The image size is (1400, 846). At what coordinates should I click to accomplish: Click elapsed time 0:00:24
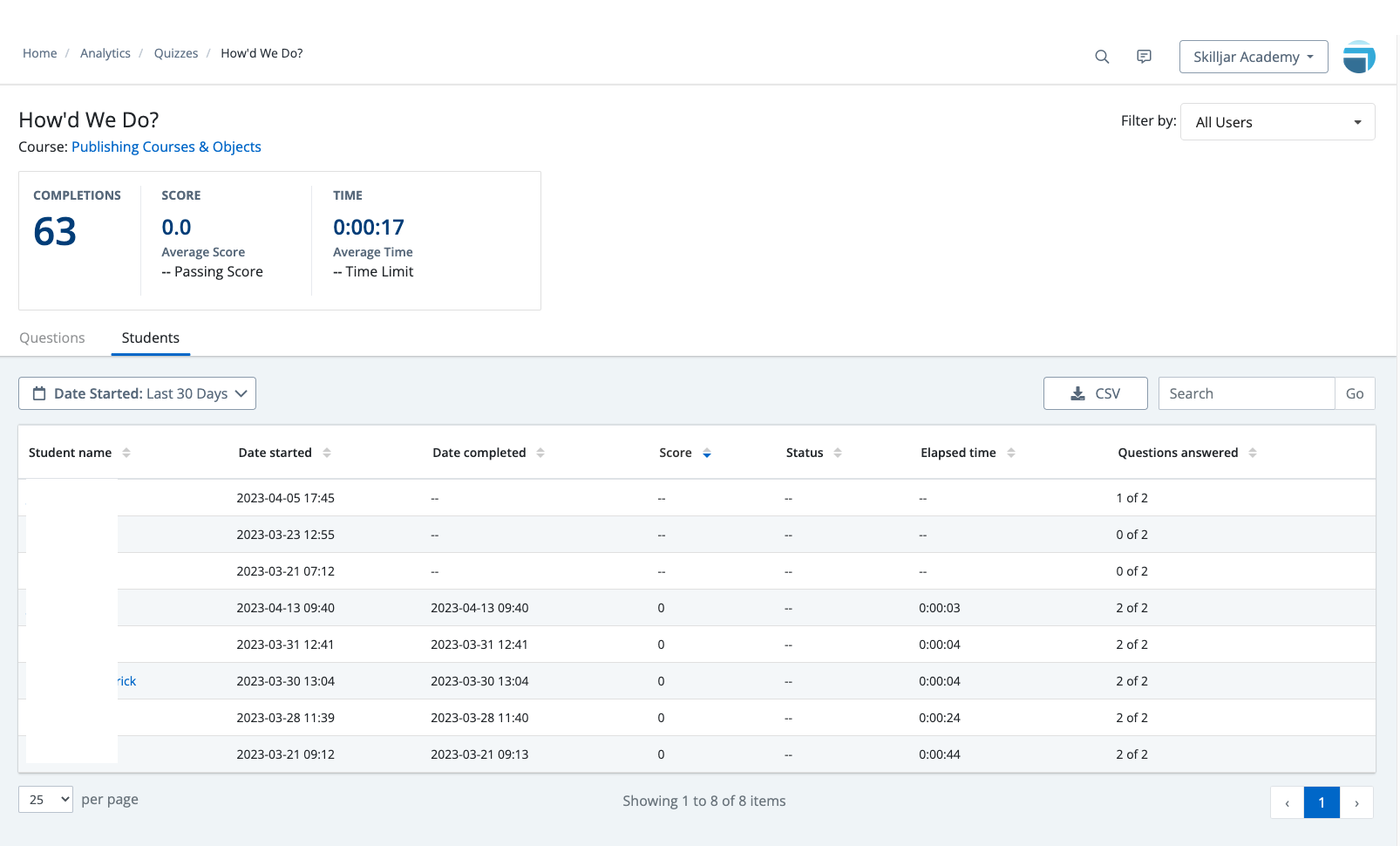point(940,718)
